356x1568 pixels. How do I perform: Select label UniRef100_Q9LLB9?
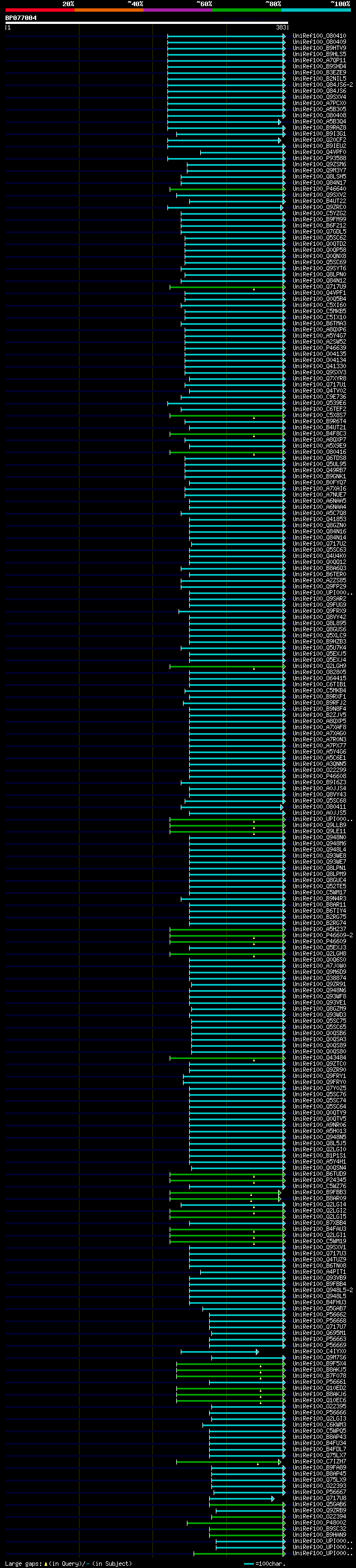point(319,825)
